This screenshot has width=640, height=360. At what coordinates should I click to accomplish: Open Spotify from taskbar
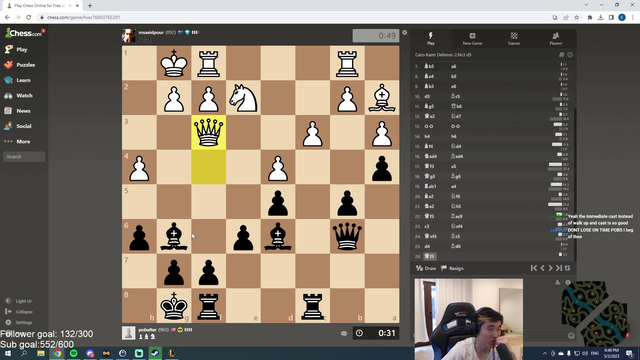[73, 353]
